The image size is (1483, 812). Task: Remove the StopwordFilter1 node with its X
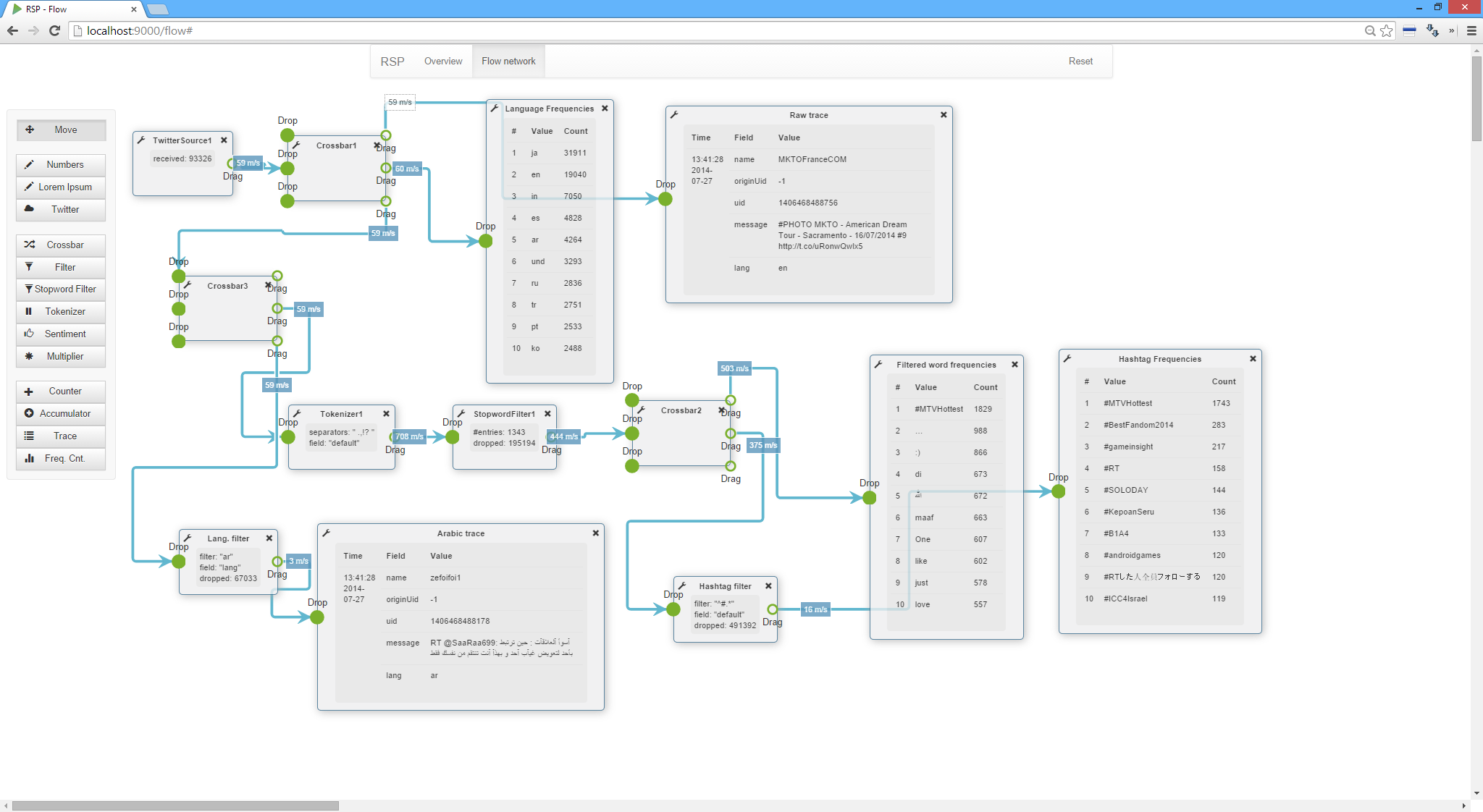pos(548,414)
